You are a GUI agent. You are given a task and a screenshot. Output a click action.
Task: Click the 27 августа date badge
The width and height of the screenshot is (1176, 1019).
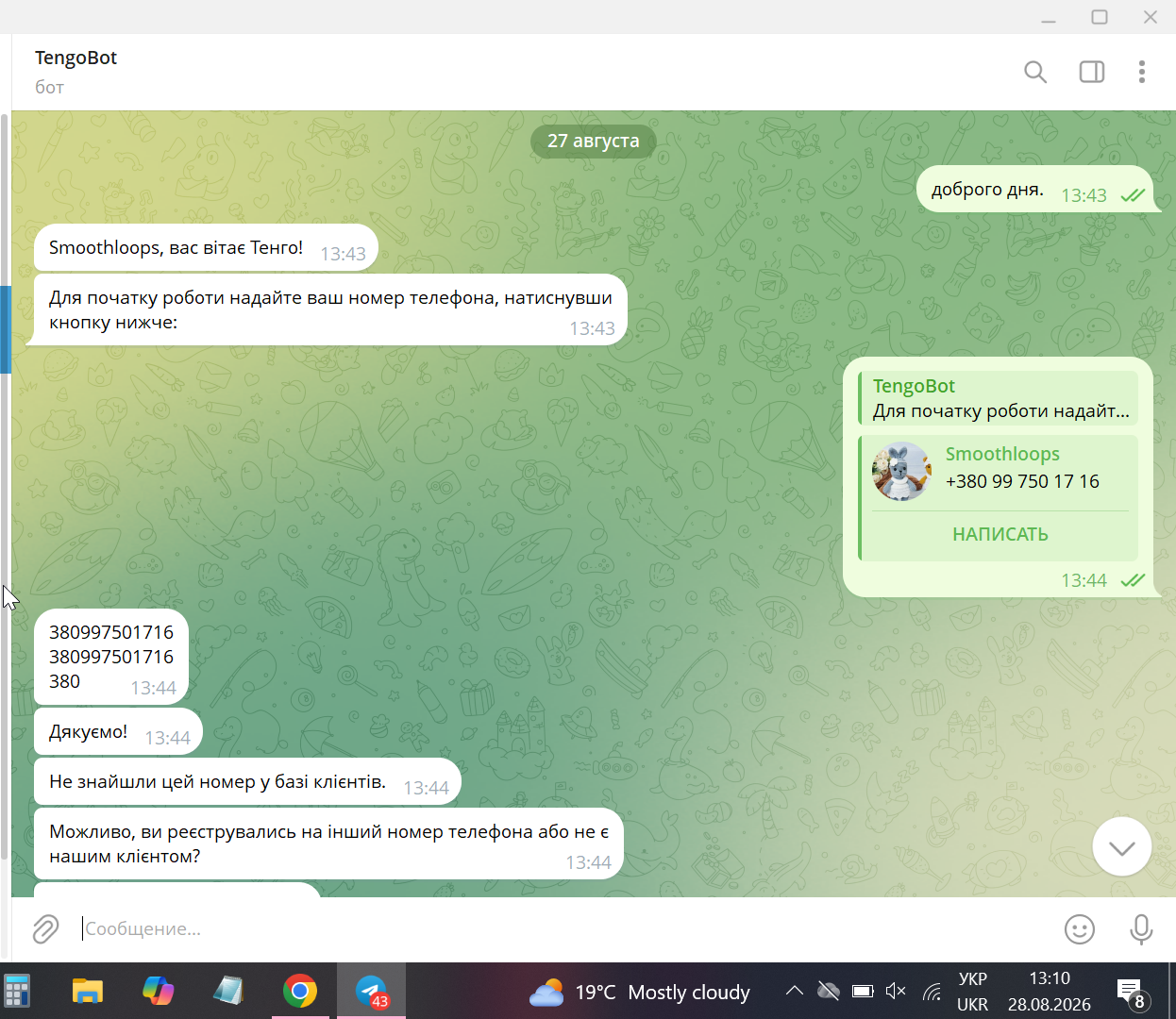click(594, 141)
